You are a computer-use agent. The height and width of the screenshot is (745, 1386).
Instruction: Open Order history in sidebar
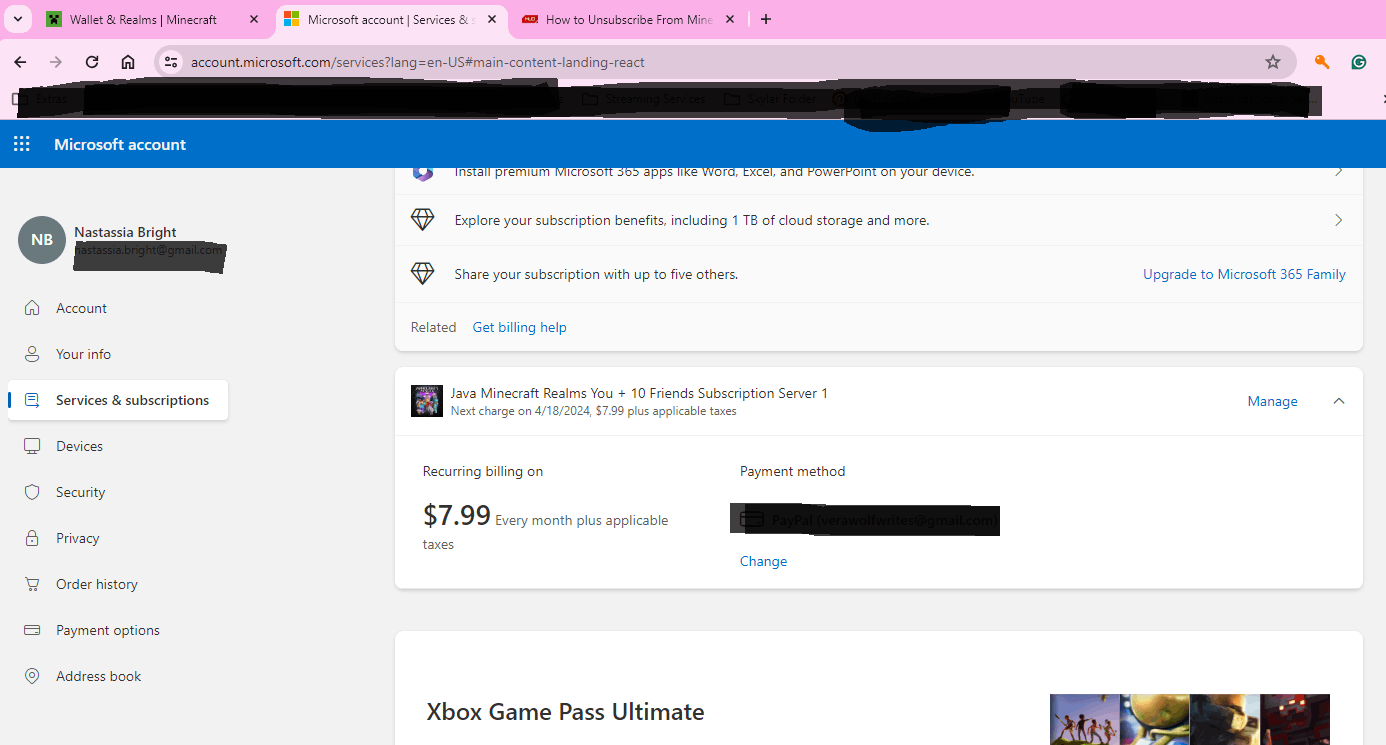[118, 584]
